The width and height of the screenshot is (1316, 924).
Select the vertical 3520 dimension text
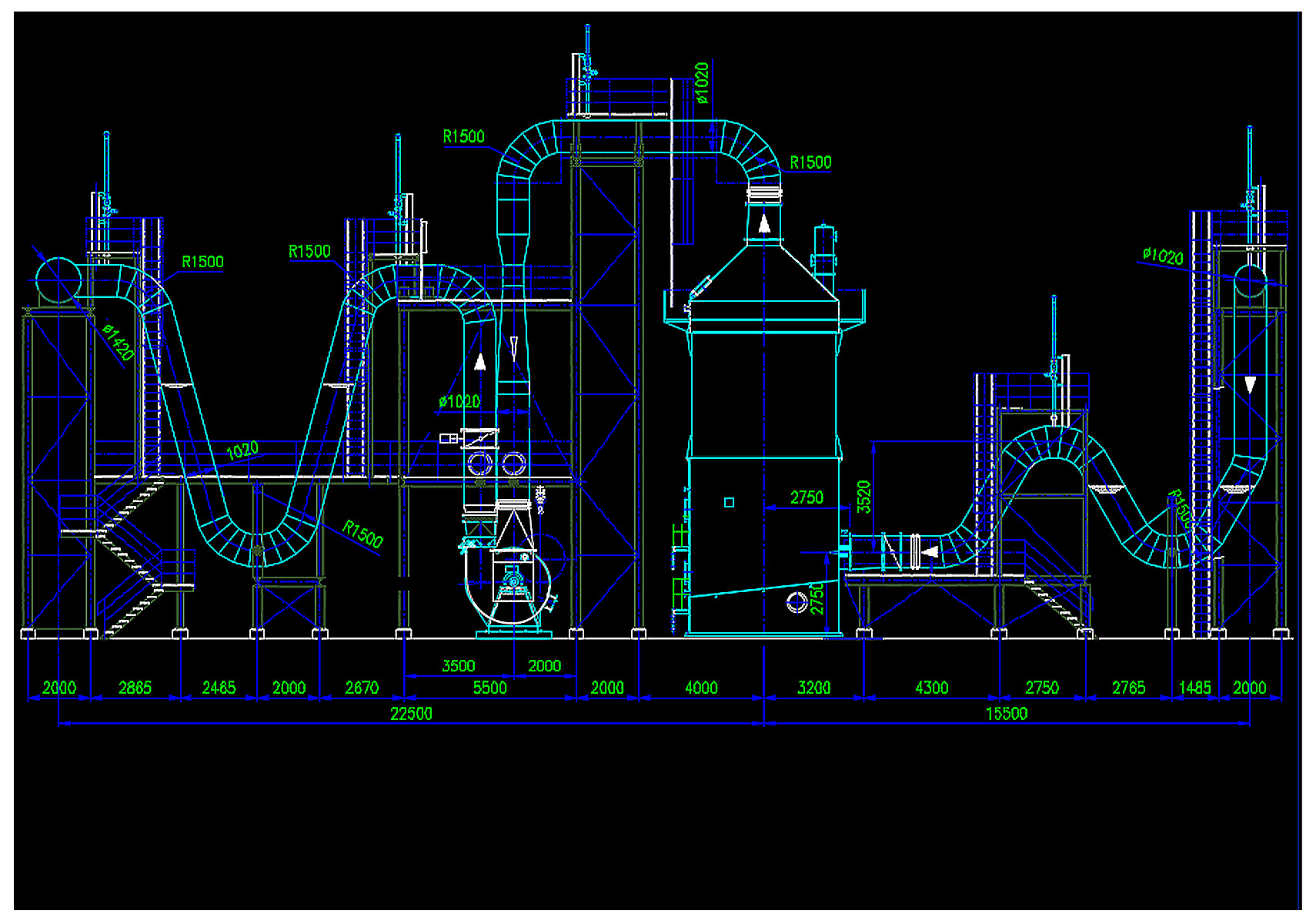863,497
